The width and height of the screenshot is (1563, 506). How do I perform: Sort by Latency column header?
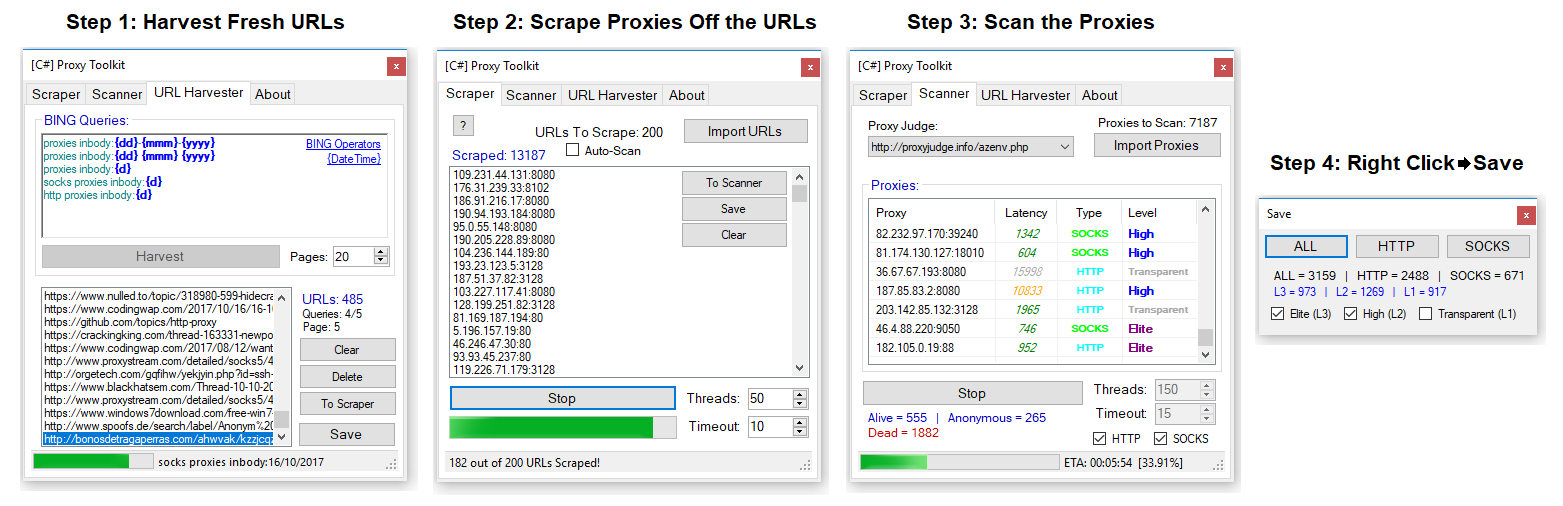click(x=1026, y=213)
